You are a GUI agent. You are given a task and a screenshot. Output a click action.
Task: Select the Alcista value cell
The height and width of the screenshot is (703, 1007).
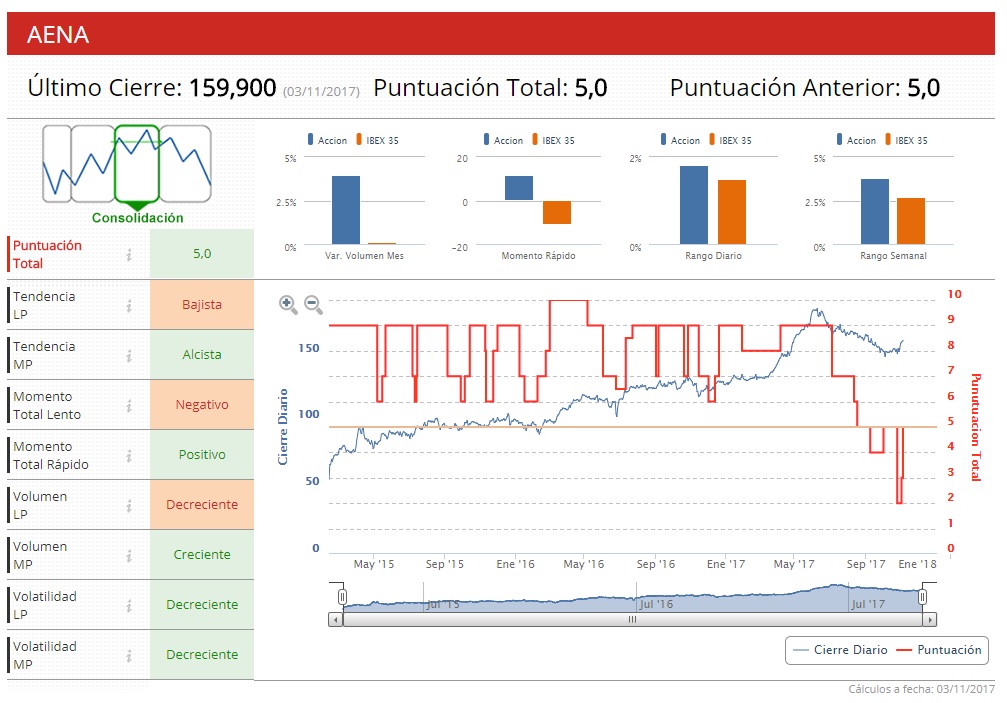pos(202,354)
